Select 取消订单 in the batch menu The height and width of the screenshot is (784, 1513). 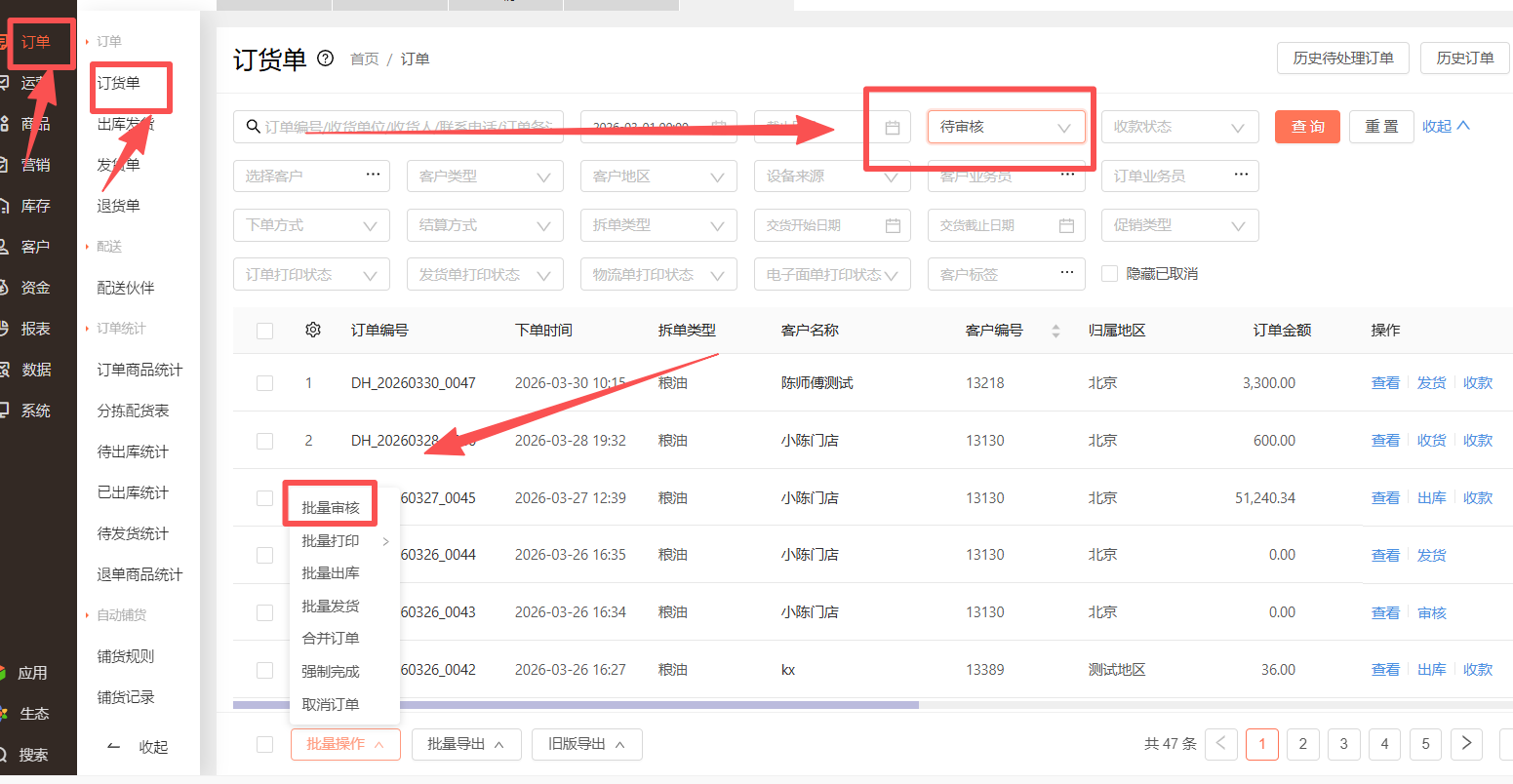pyautogui.click(x=331, y=704)
